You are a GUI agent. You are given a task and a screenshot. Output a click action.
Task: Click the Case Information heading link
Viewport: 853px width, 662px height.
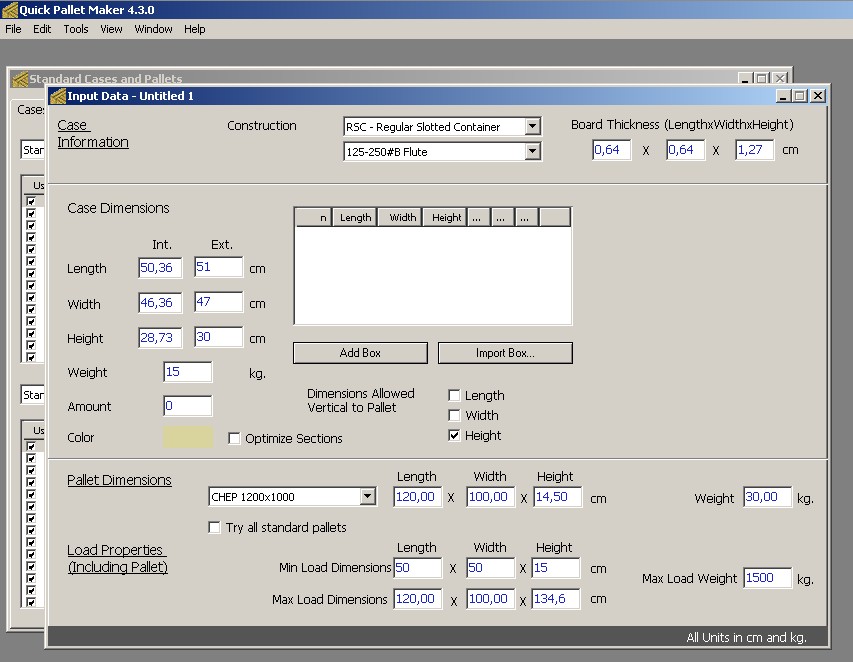pos(92,134)
